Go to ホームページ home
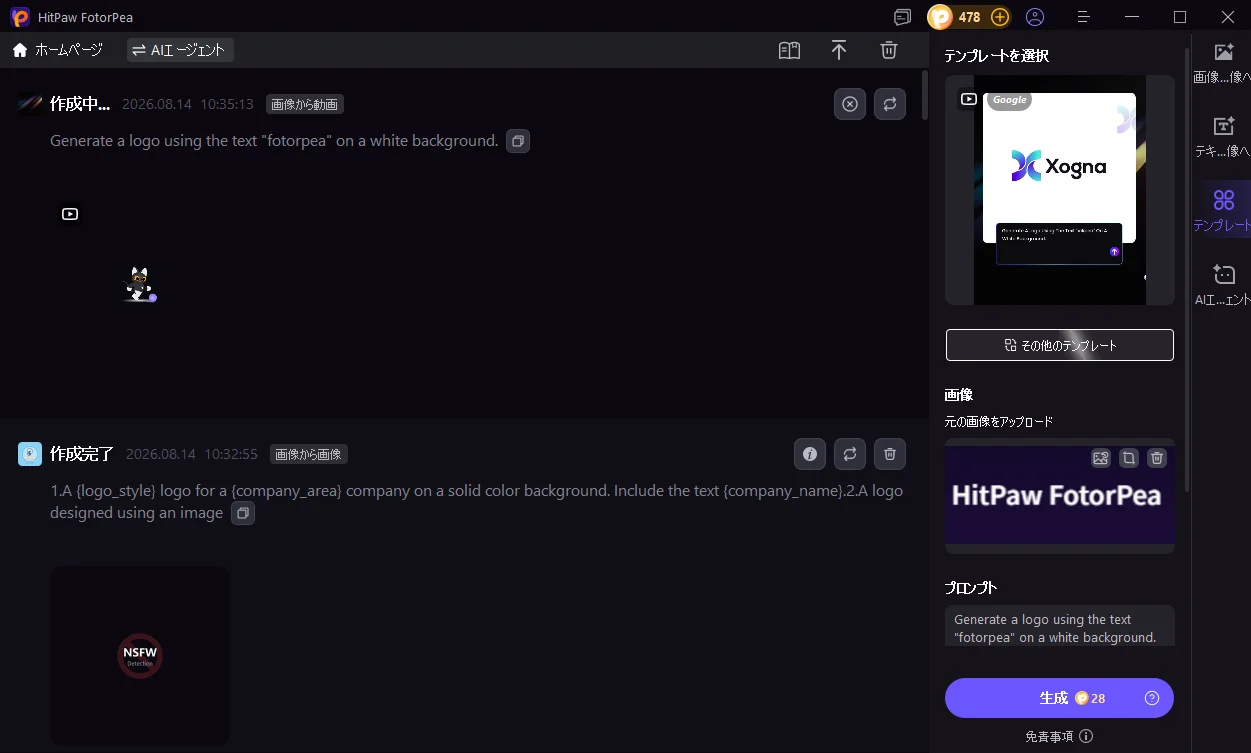This screenshot has height=753, width=1251. pos(58,50)
